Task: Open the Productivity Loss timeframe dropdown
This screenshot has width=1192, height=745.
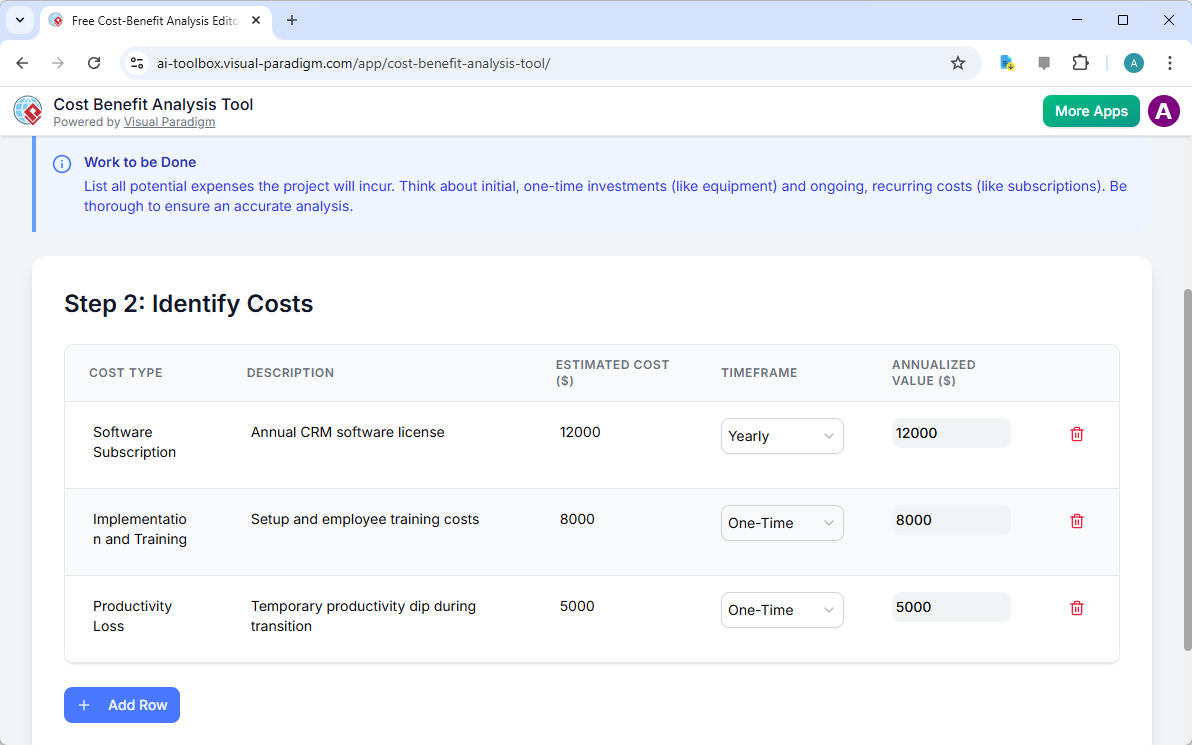Action: (782, 610)
